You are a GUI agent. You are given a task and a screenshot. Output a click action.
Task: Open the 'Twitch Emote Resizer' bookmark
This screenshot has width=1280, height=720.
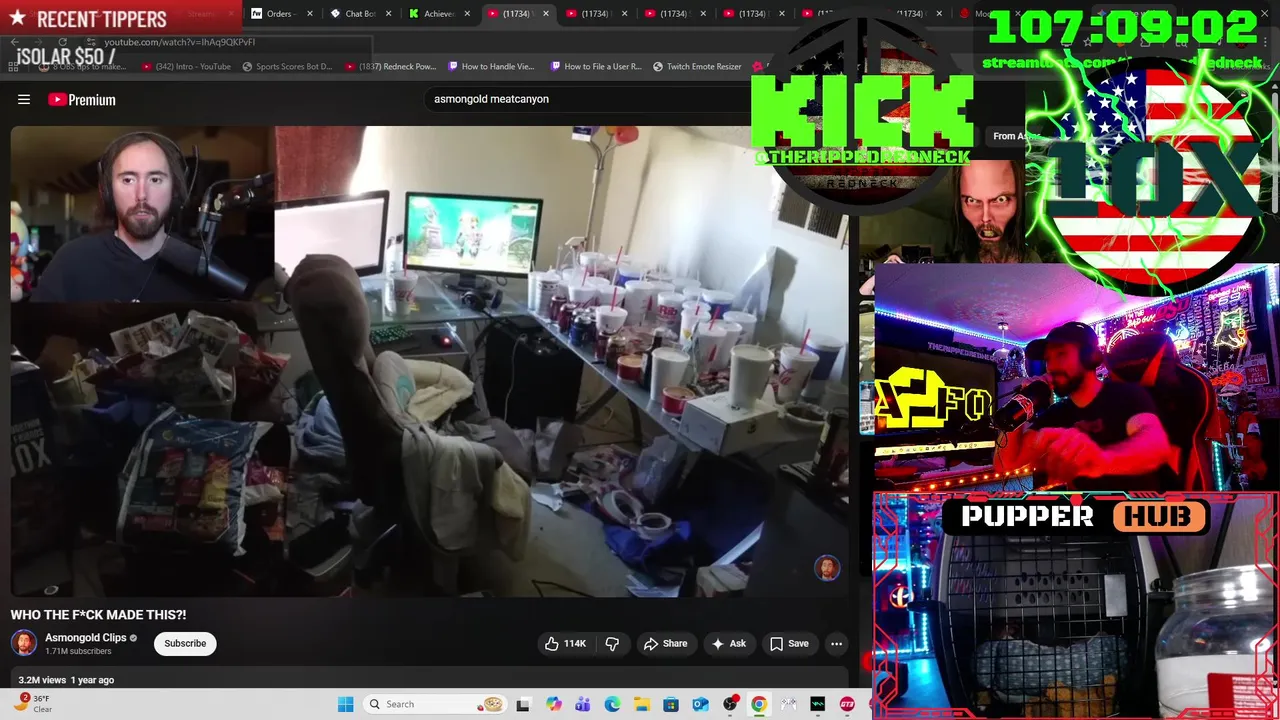point(697,66)
